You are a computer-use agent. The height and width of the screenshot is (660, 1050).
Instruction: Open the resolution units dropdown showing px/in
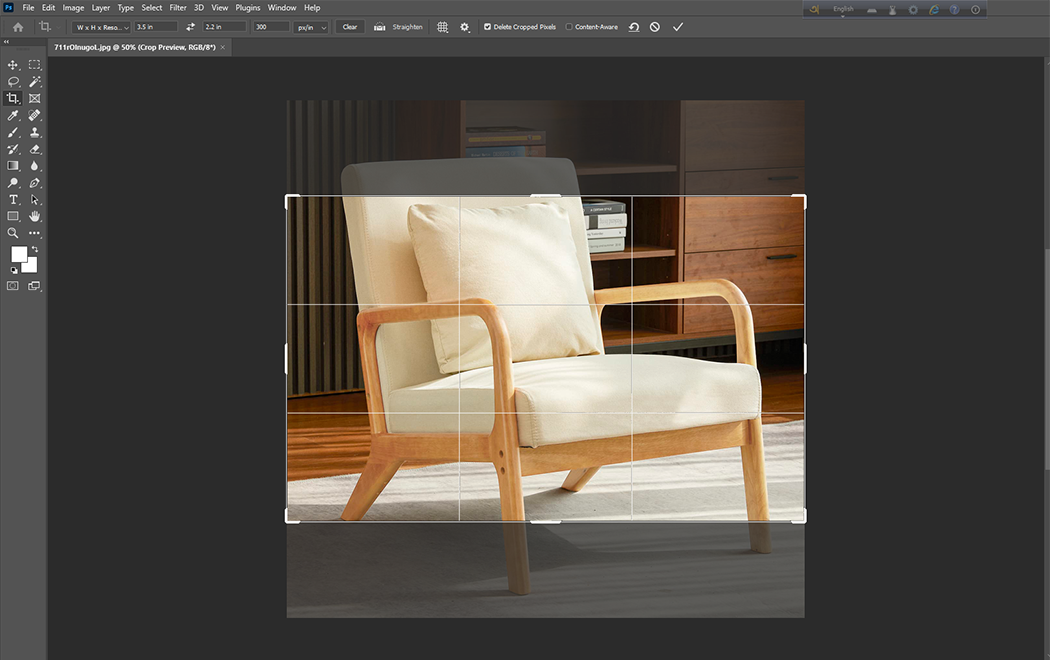coord(310,27)
